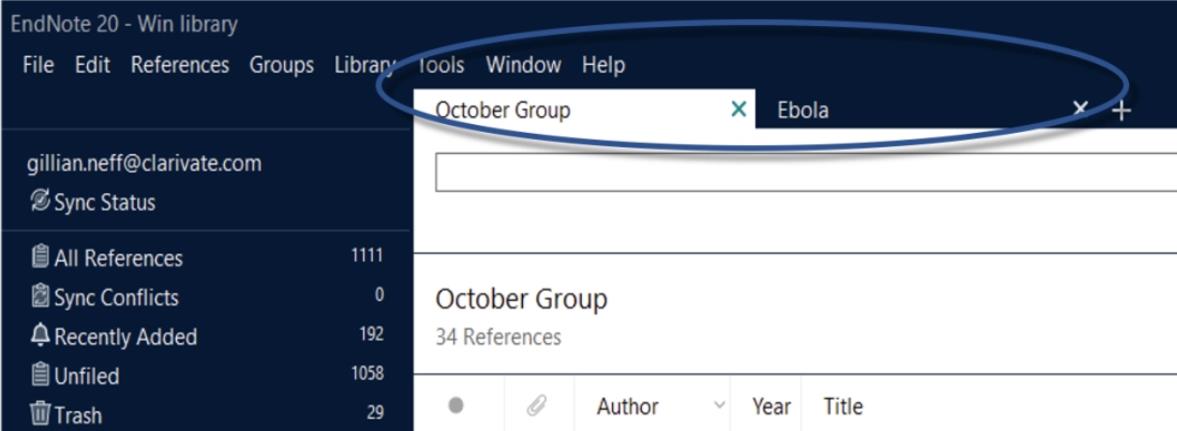Add a new tab with plus icon

click(1121, 111)
